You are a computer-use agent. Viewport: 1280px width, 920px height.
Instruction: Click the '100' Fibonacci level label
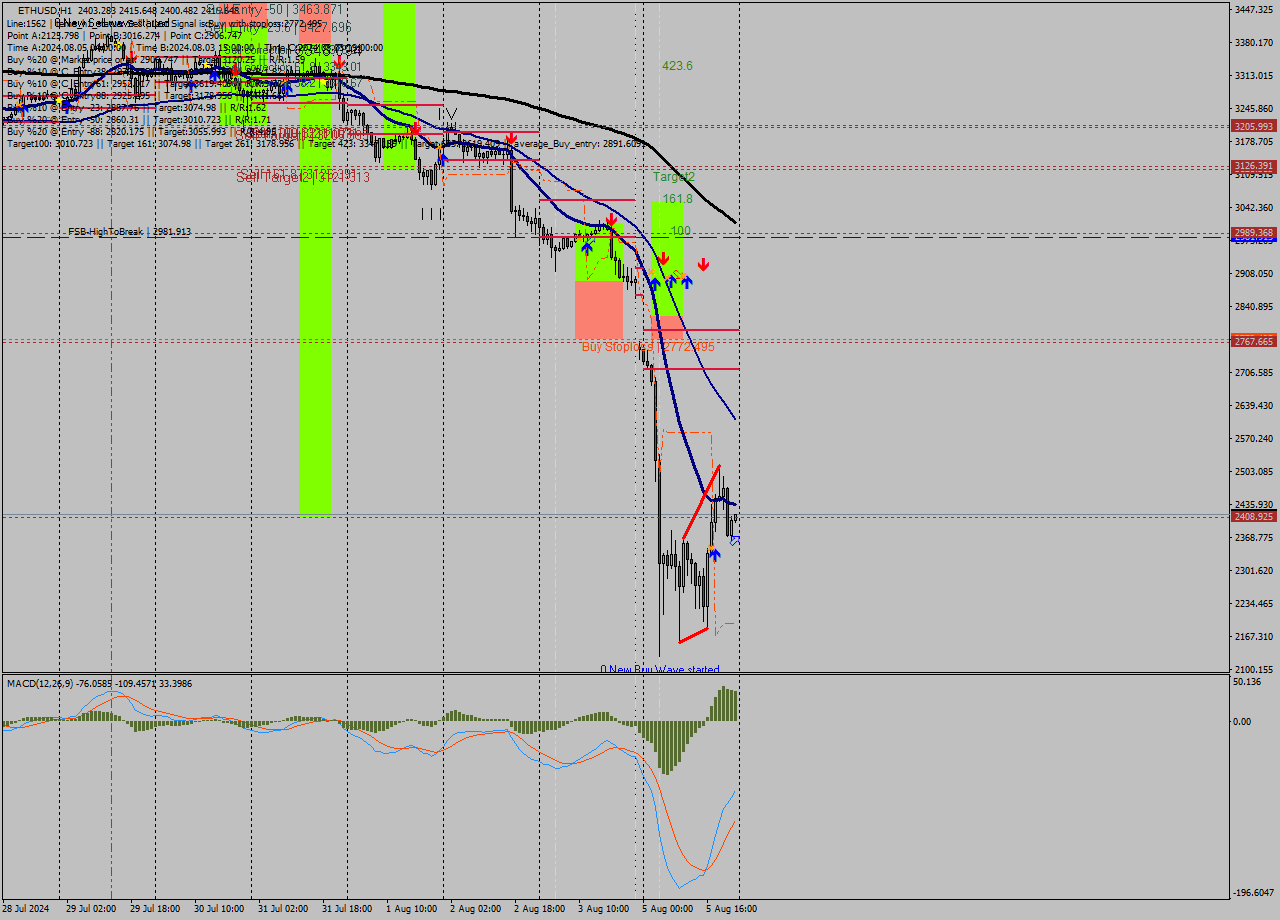pyautogui.click(x=680, y=231)
